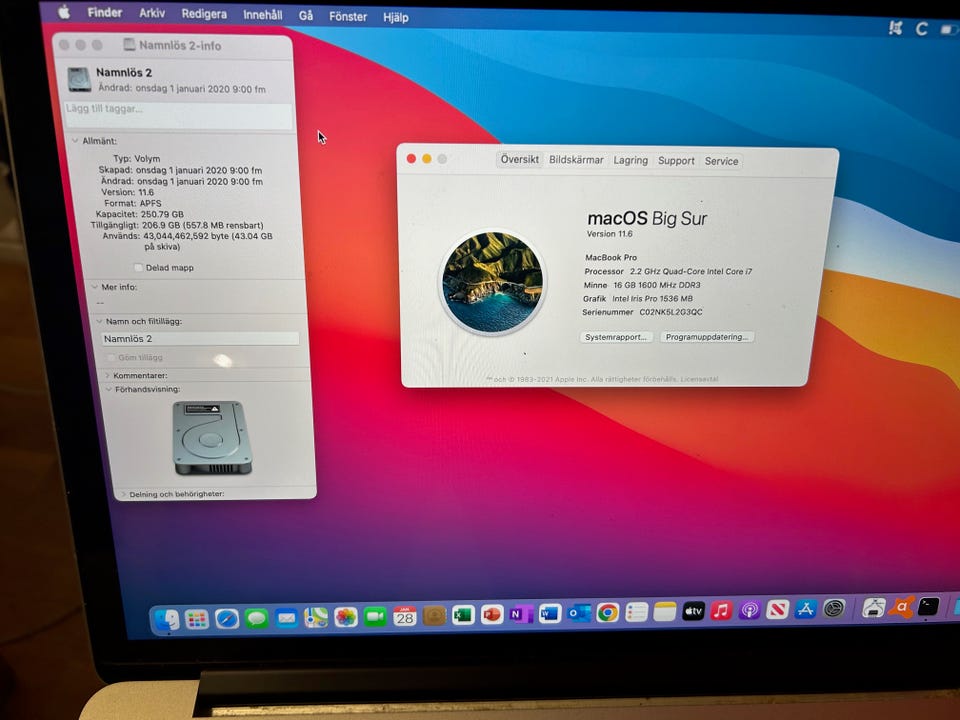Launch Google Chrome from the dock

coord(607,612)
